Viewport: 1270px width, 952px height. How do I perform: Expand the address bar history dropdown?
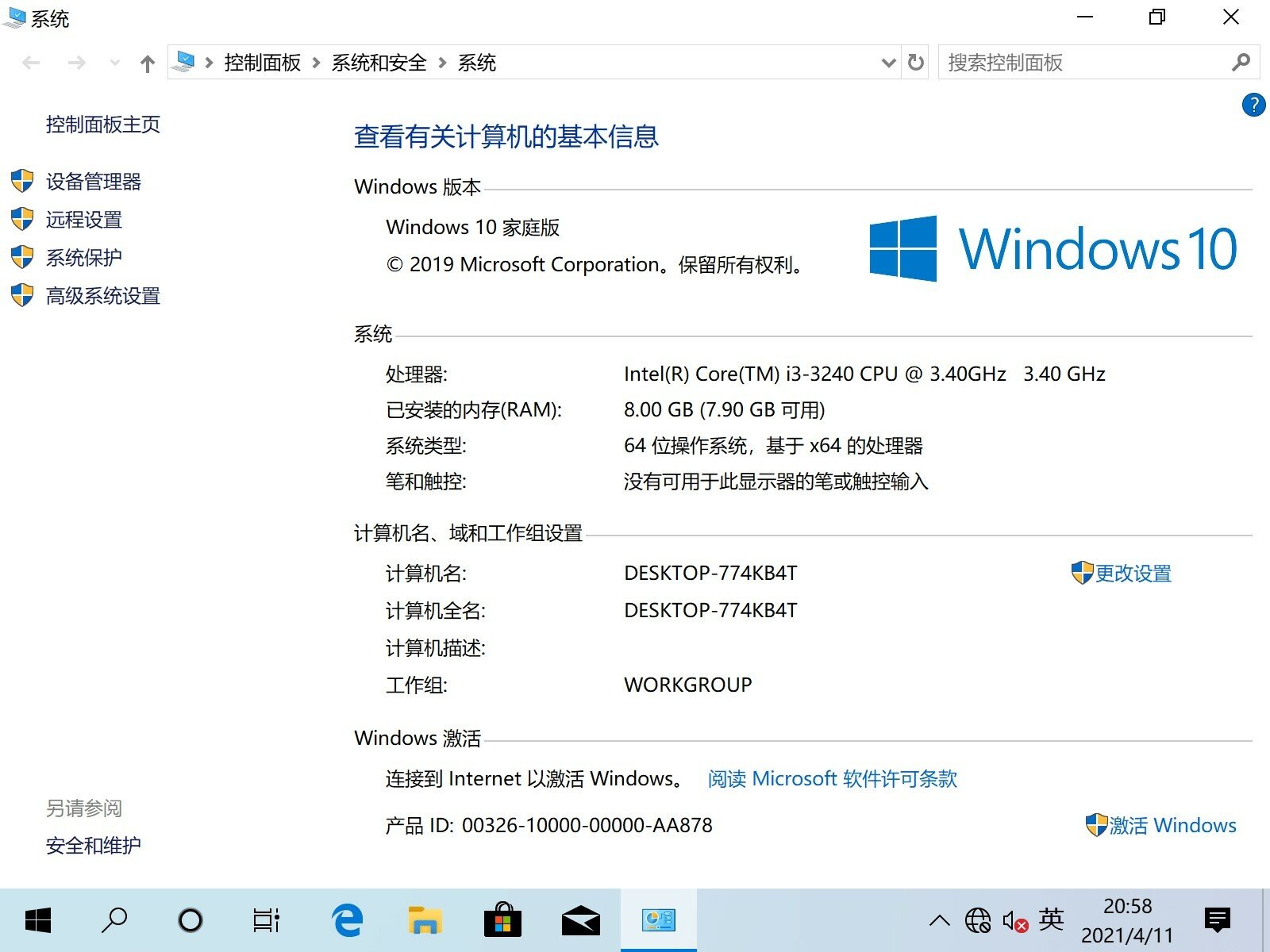click(x=888, y=63)
